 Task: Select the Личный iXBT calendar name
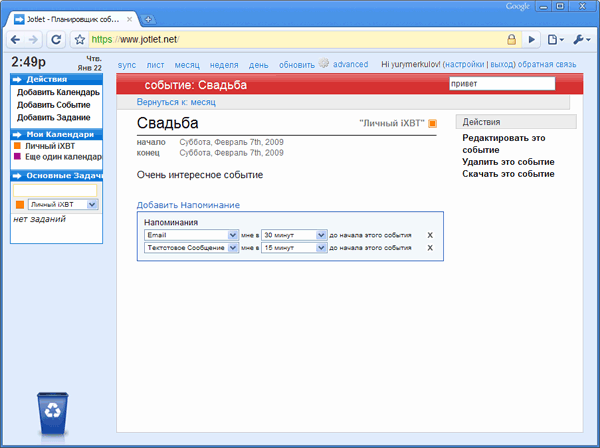pos(50,146)
